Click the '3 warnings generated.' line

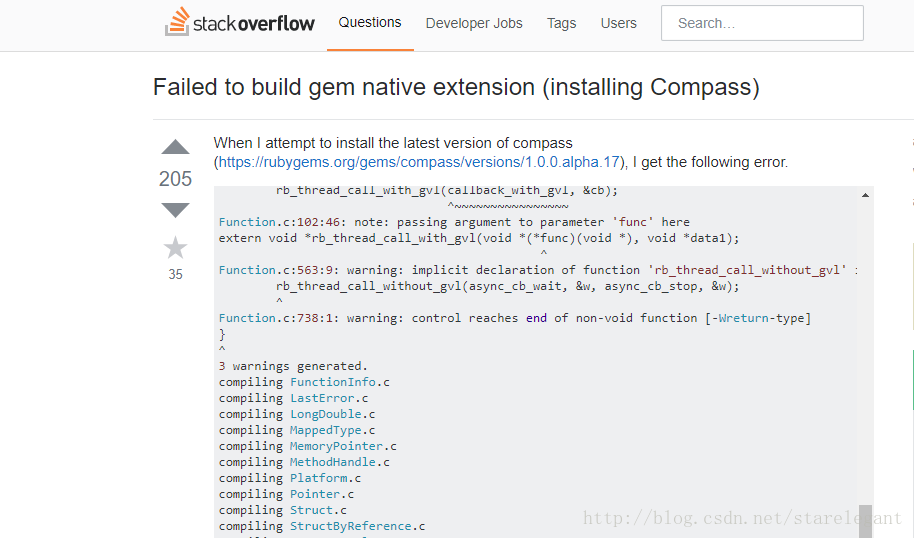pyautogui.click(x=293, y=366)
